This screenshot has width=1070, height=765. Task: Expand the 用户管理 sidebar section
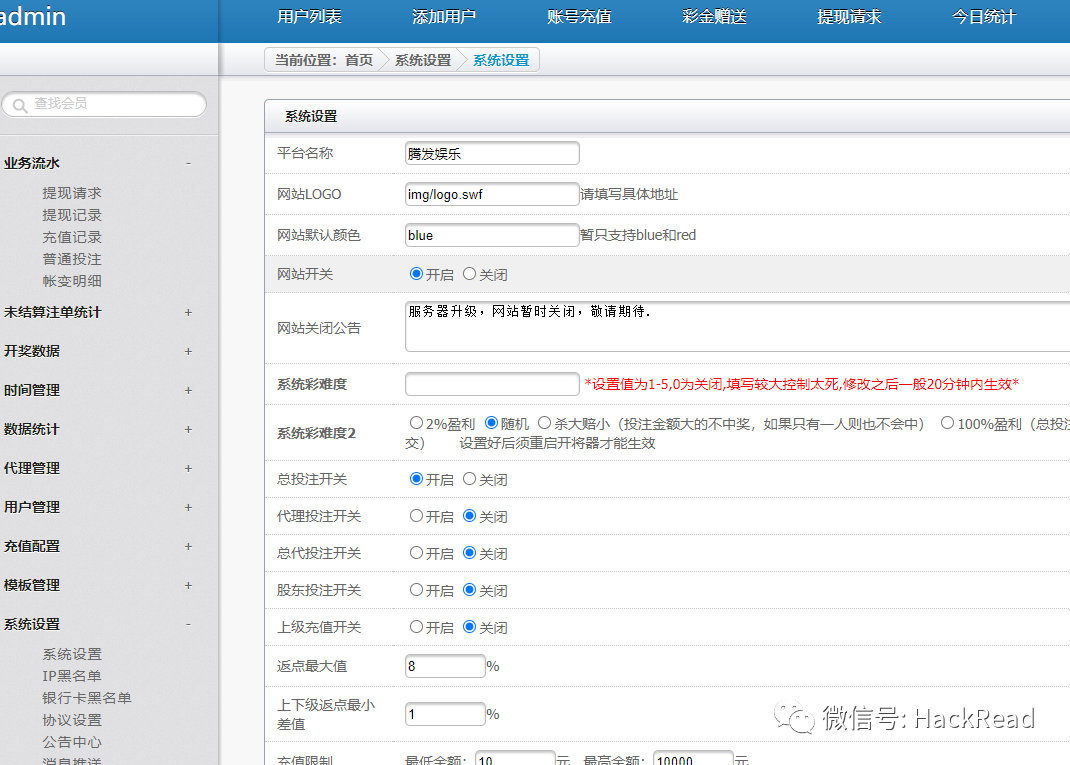coord(188,507)
